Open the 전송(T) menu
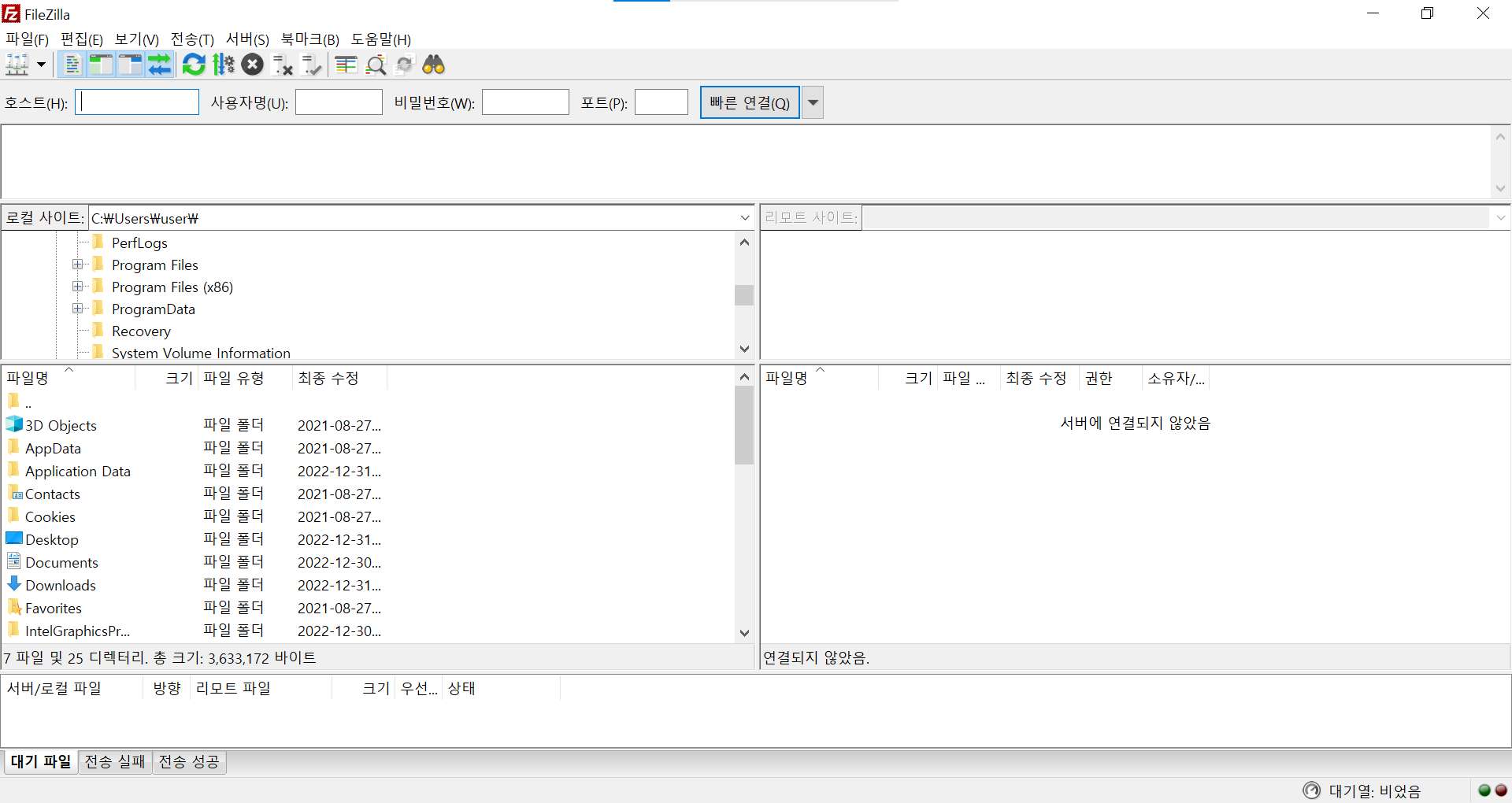The width and height of the screenshot is (1512, 803). pyautogui.click(x=192, y=39)
